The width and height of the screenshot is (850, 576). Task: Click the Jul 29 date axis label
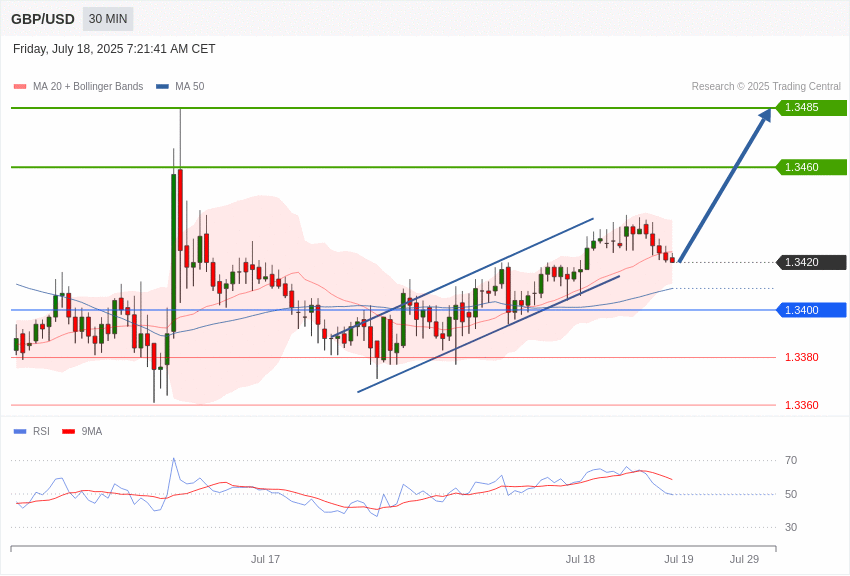(744, 559)
